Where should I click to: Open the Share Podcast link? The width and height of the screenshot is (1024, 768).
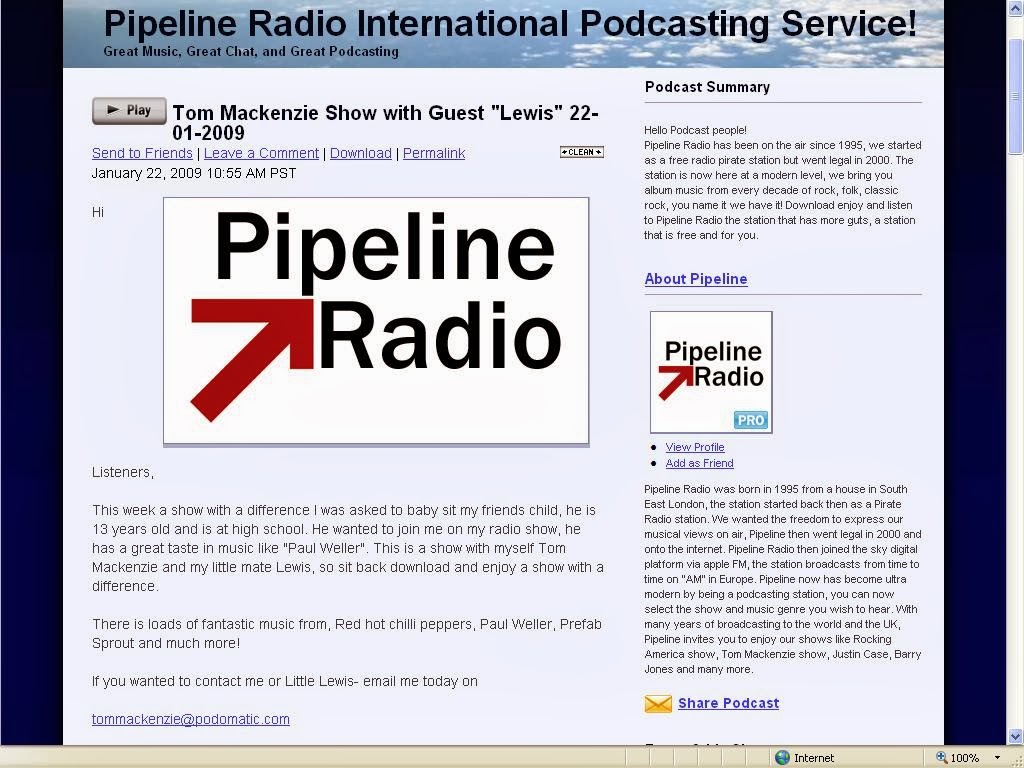(x=728, y=703)
